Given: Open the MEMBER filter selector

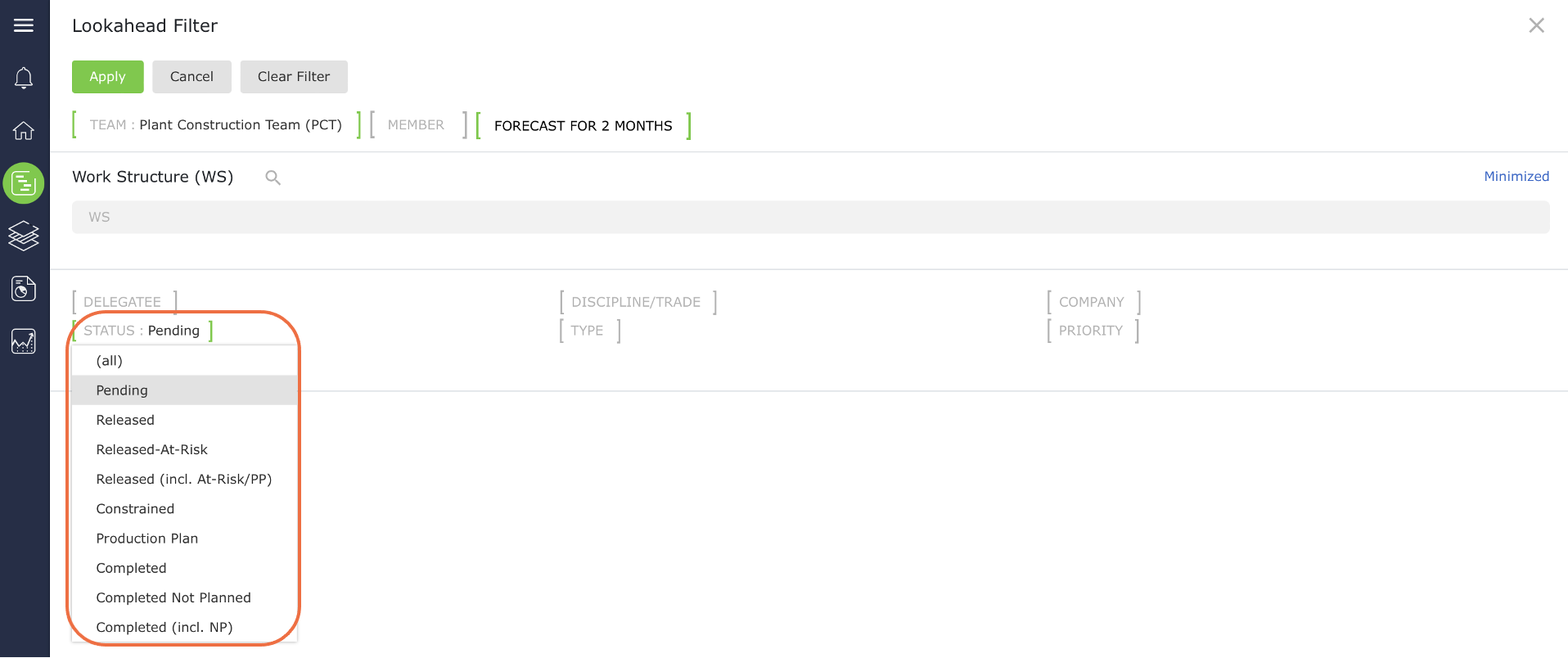Looking at the screenshot, I should 418,125.
